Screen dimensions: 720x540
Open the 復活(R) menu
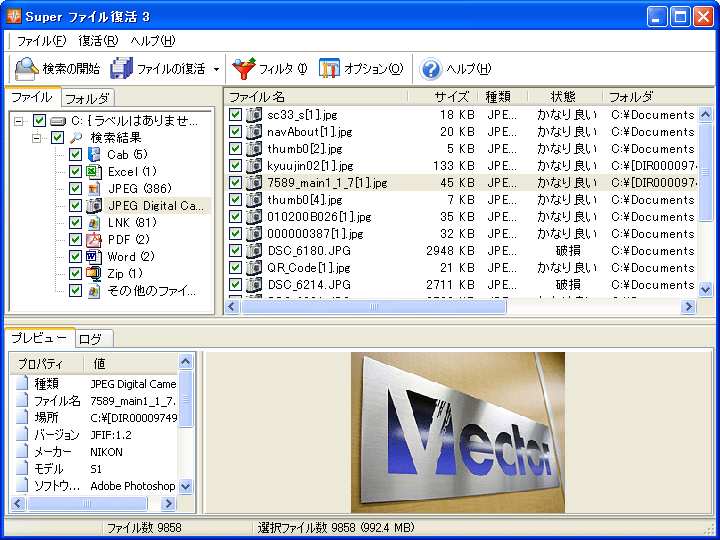tap(98, 41)
